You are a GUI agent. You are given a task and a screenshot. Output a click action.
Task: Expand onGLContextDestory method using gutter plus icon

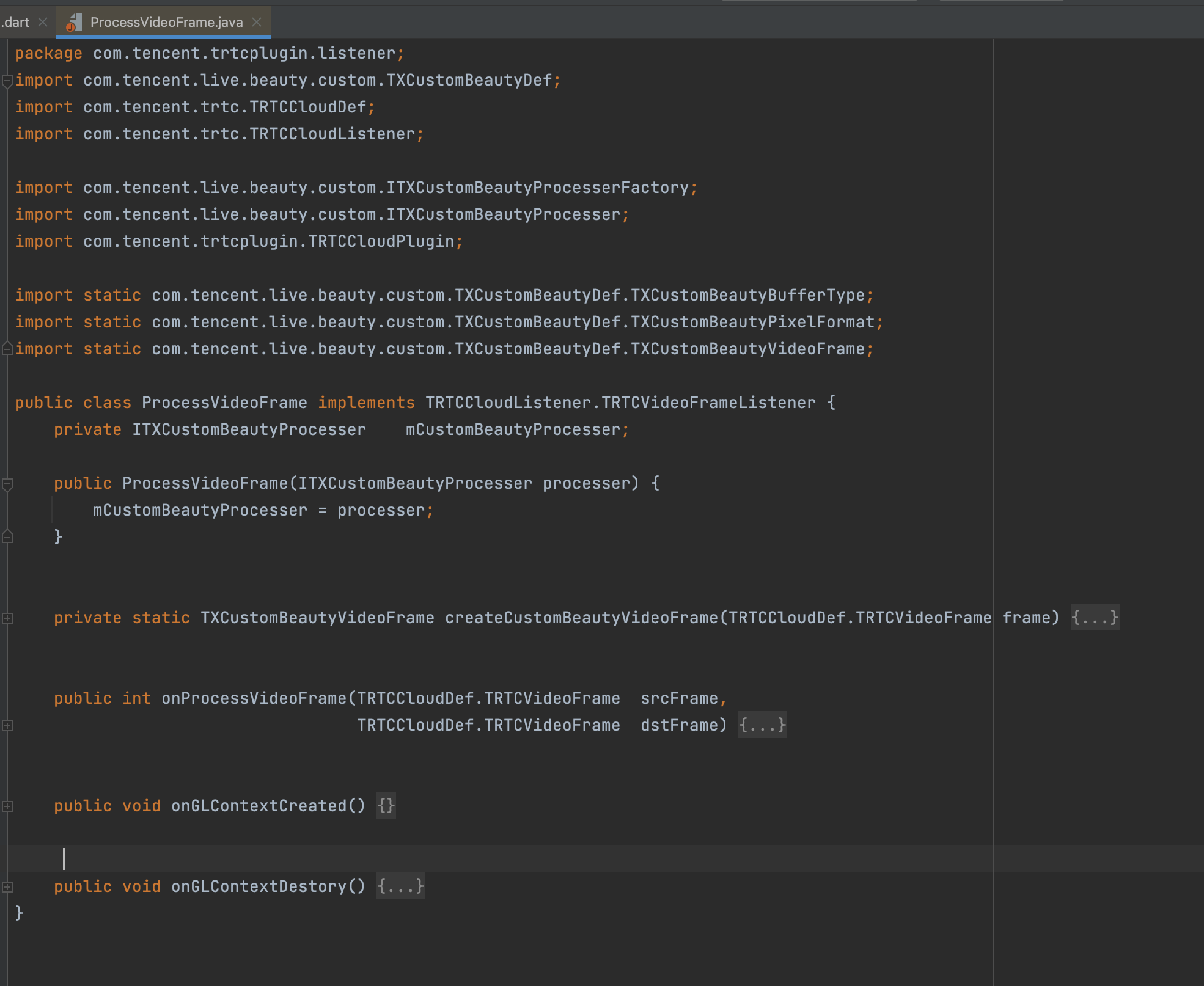[7, 887]
